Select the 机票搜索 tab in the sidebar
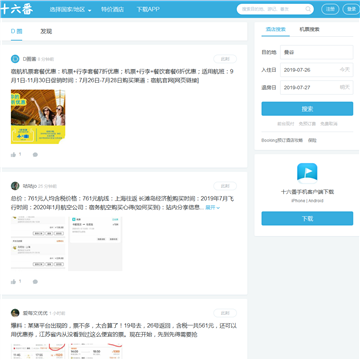 pyautogui.click(x=309, y=29)
